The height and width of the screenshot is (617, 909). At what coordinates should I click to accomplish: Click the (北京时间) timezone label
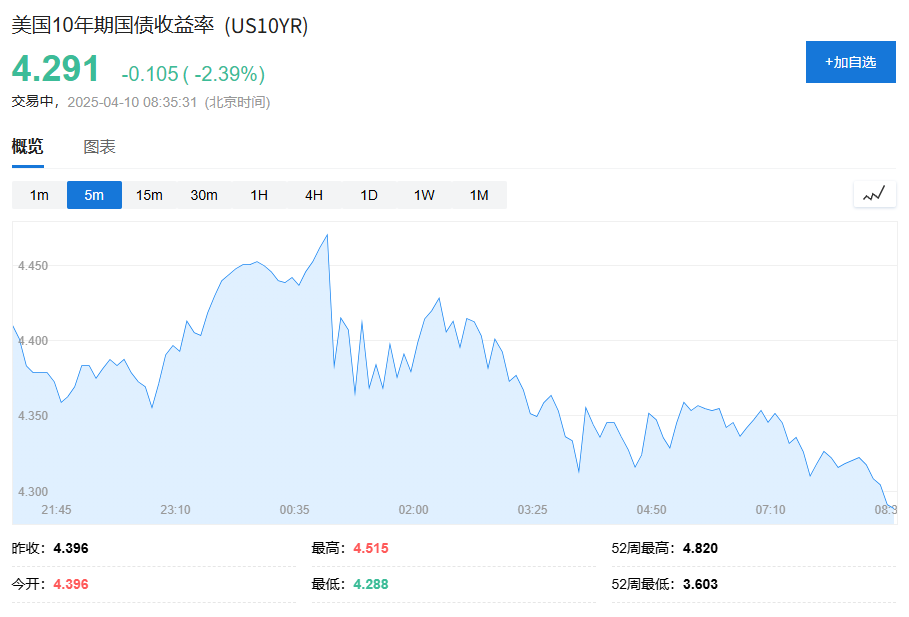point(238,102)
